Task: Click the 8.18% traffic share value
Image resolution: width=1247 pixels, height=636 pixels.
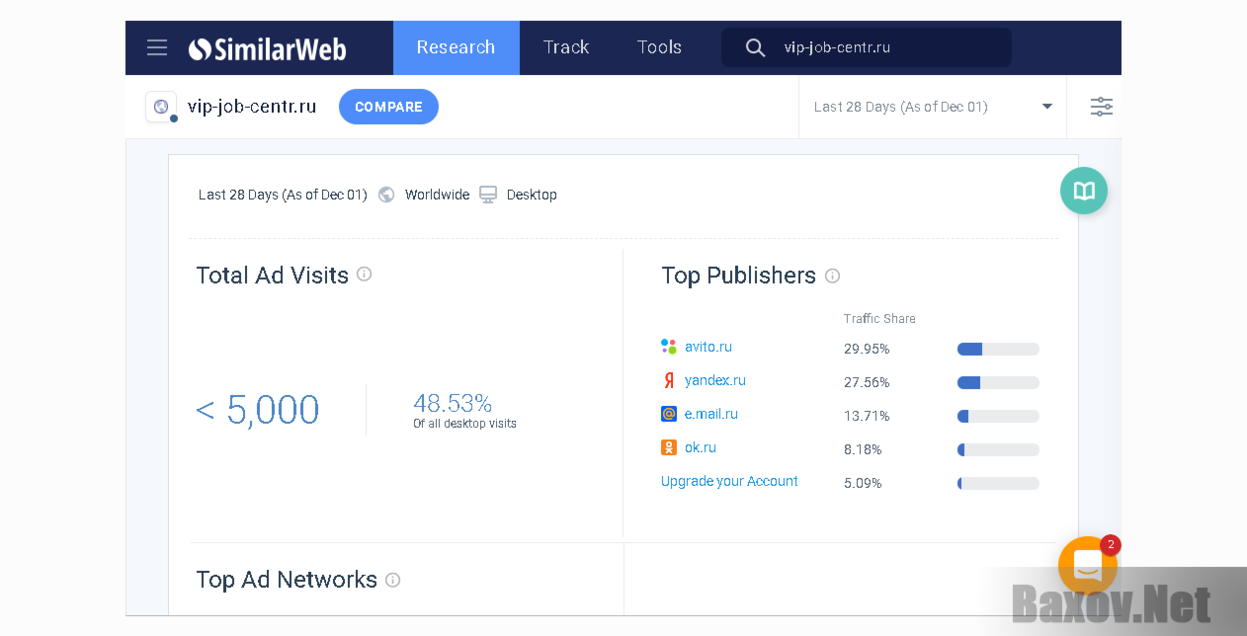Action: 863,450
